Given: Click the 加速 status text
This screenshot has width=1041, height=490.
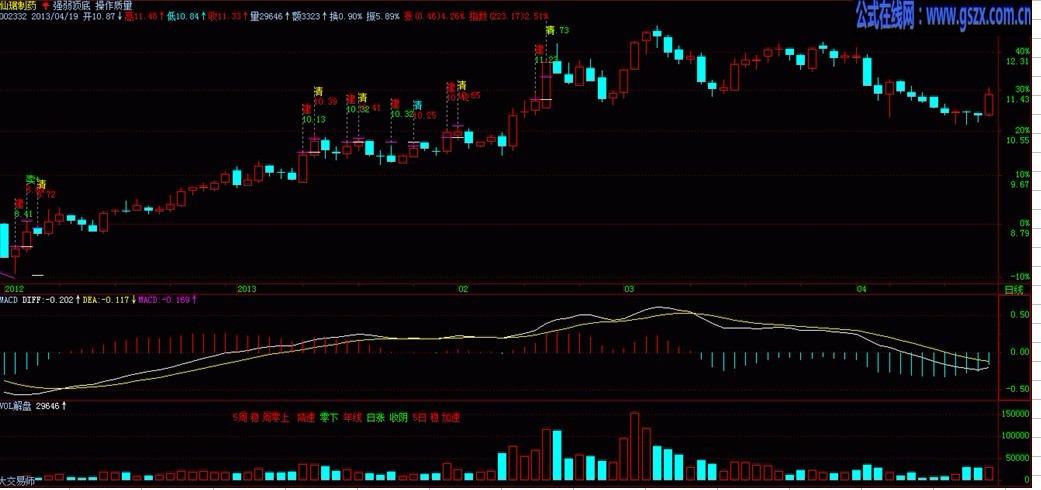Looking at the screenshot, I should tap(451, 418).
